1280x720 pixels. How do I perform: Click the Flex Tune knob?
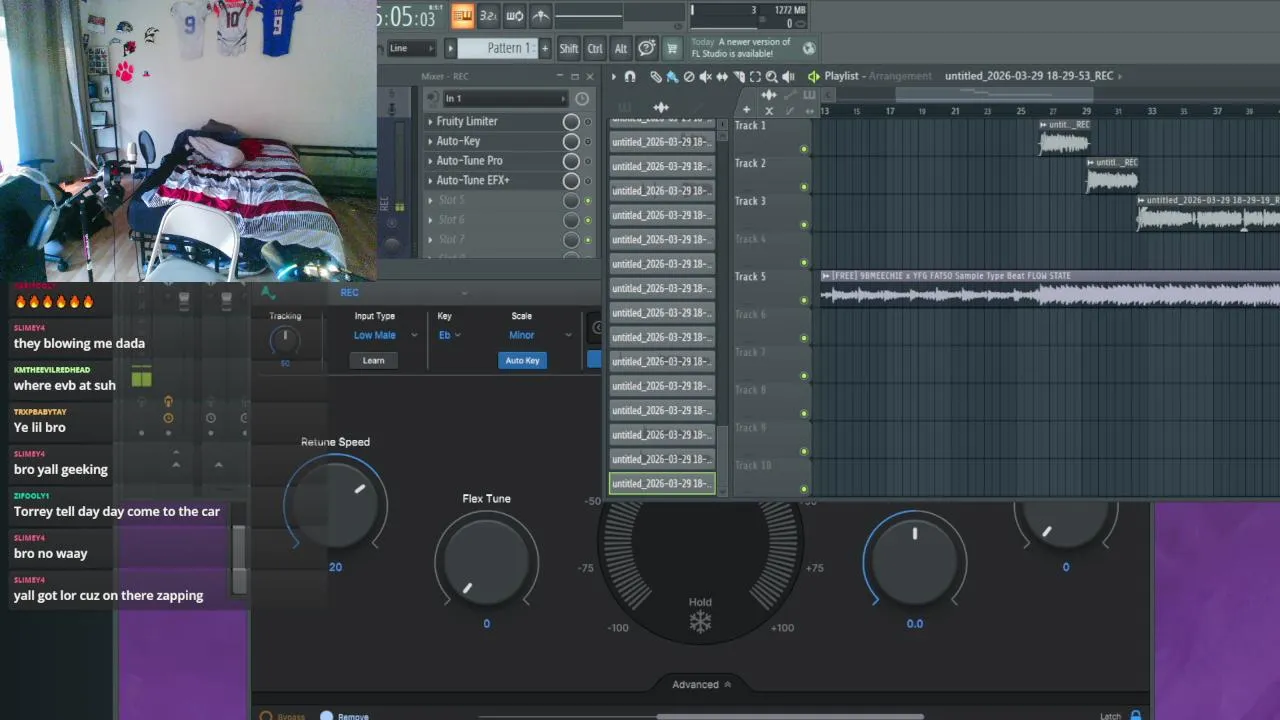487,560
